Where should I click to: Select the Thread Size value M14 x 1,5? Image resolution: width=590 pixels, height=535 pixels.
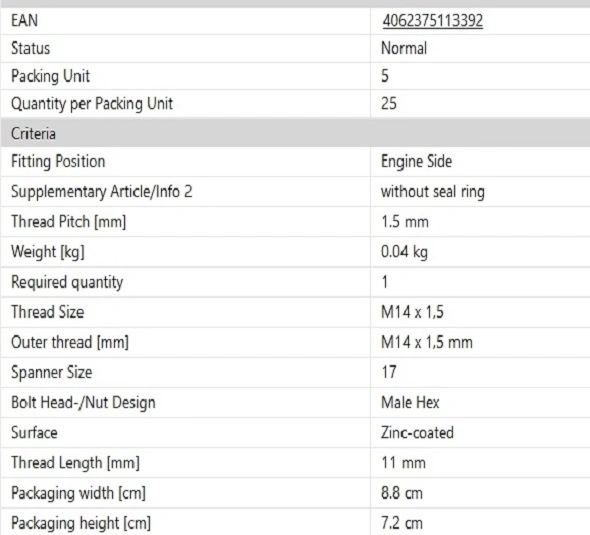pos(412,312)
